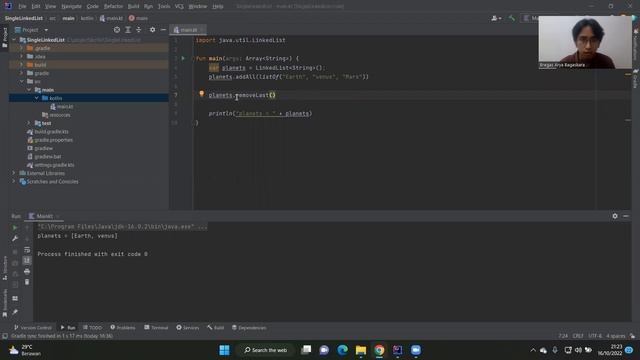The image size is (640, 360).
Task: Click the collapse all icon in Project panel
Action: 139,30
